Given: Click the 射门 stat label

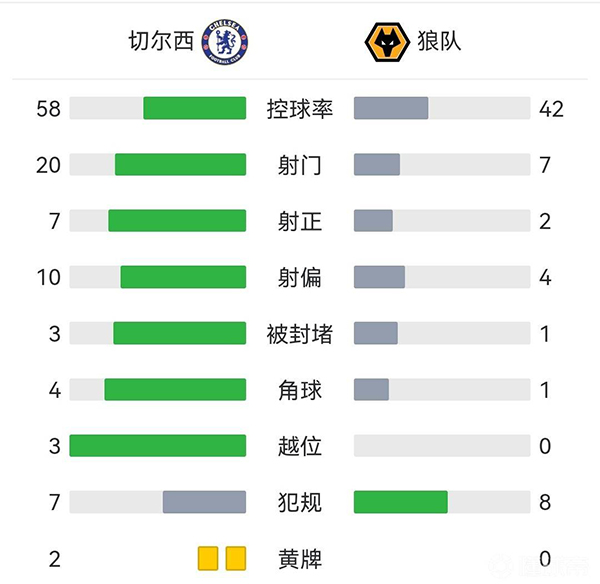Looking at the screenshot, I should pos(299,165).
